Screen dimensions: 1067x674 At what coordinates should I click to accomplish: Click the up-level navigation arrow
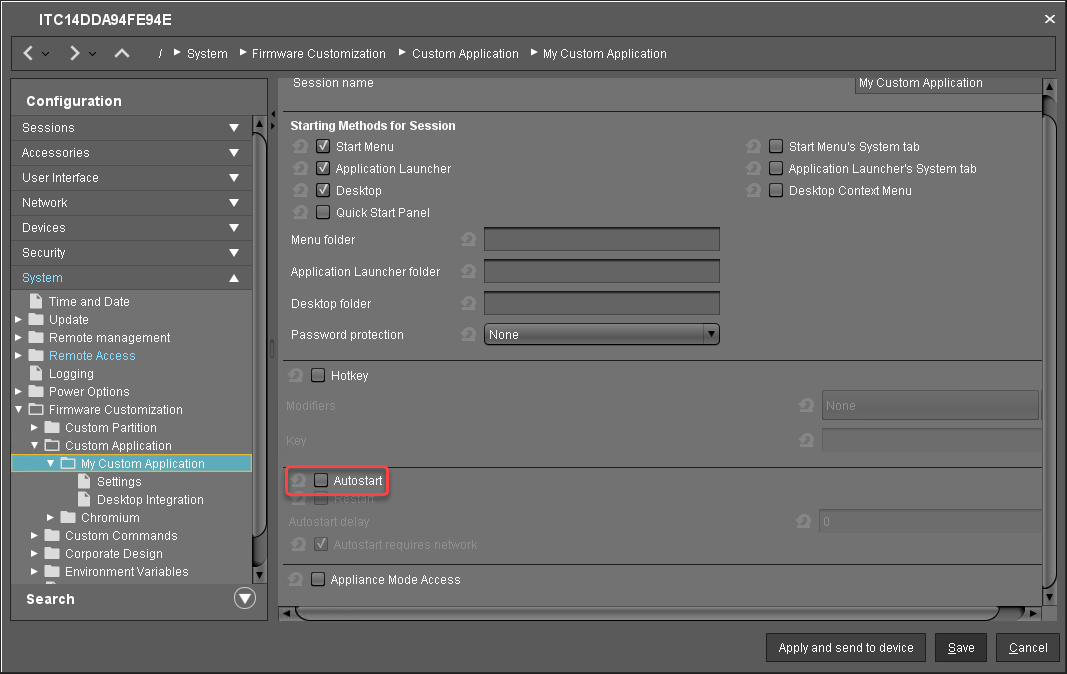122,53
